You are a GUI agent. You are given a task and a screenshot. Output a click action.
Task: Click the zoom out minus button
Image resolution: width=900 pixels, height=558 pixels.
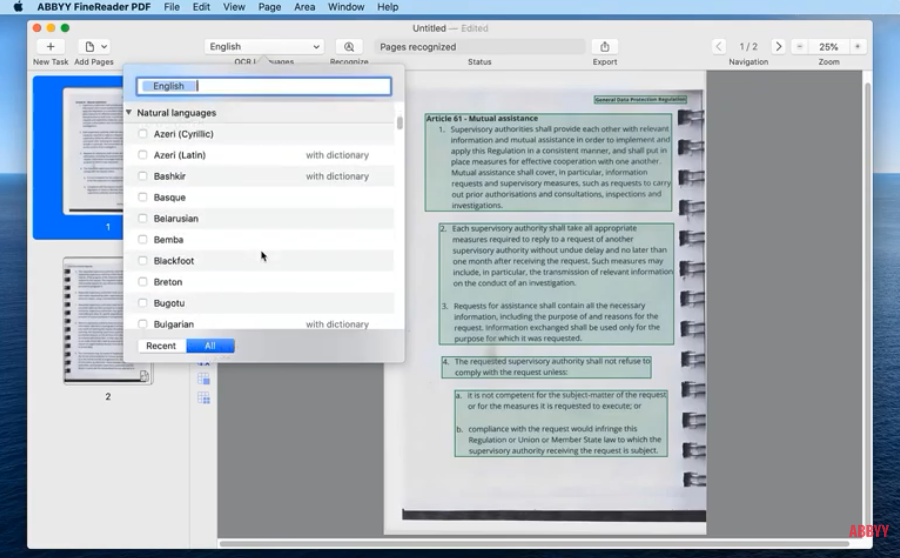click(800, 46)
